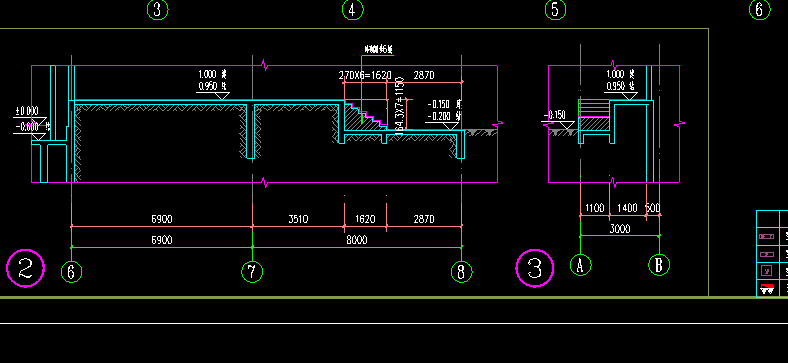The image size is (788, 363).
Task: Click top grid bubble 5
Action: tap(555, 10)
